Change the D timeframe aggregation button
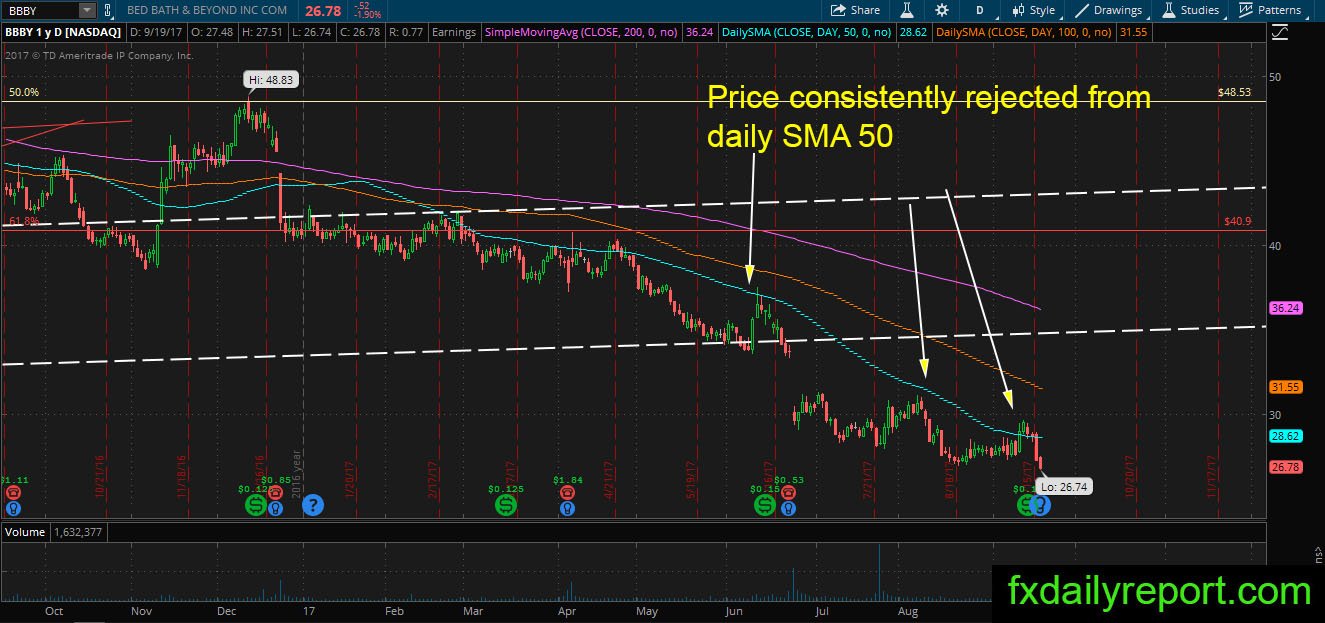The height and width of the screenshot is (623, 1325). coord(980,10)
